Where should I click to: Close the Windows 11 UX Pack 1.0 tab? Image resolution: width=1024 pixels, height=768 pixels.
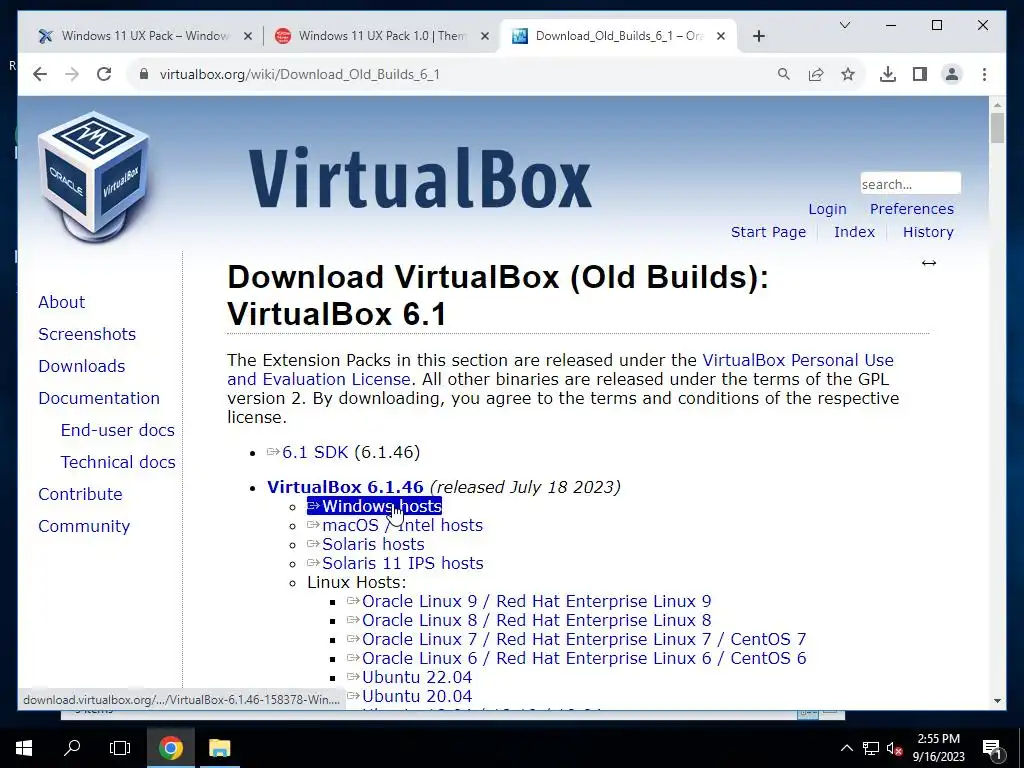(485, 37)
